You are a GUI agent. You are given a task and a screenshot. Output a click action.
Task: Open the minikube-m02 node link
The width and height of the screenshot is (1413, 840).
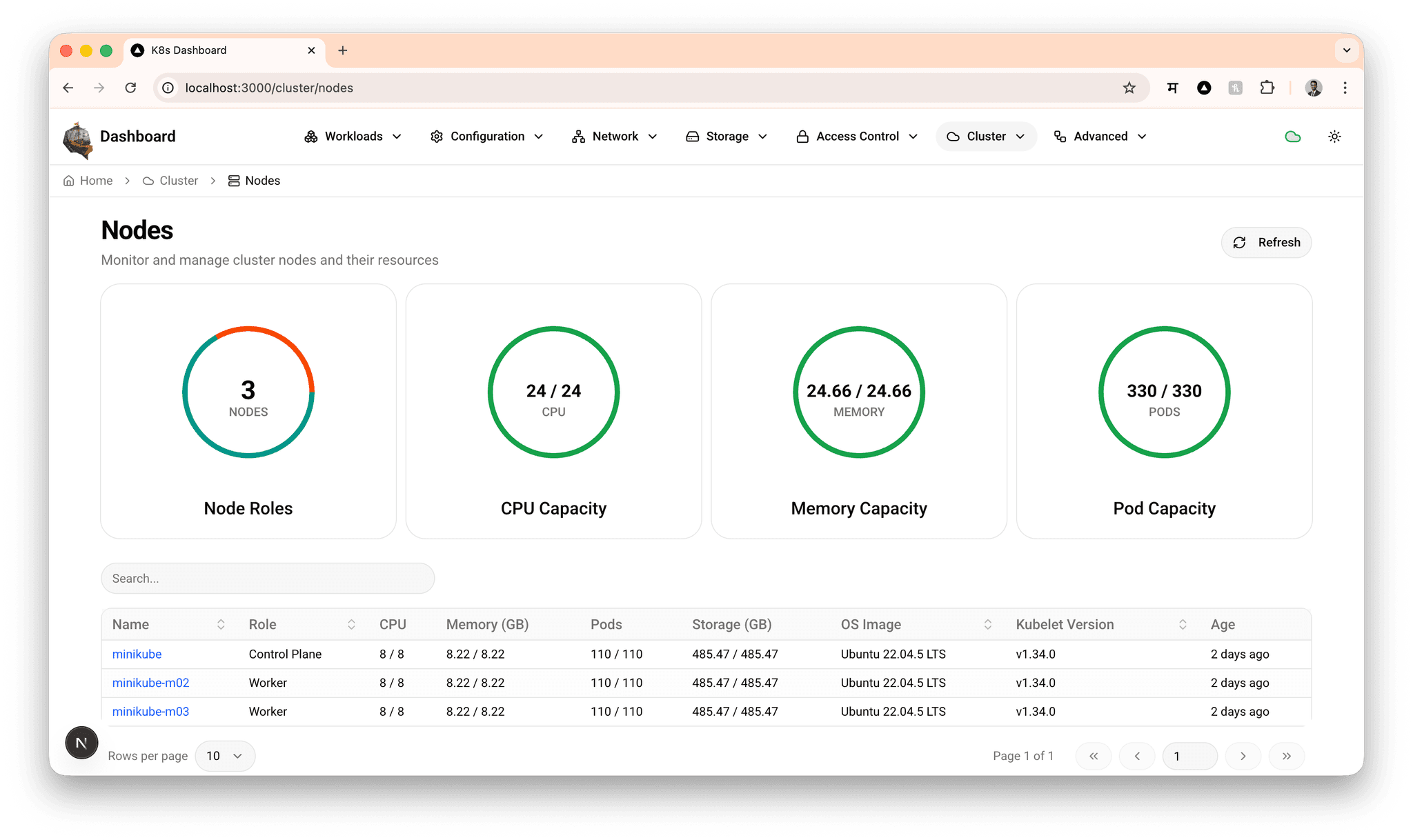click(150, 683)
